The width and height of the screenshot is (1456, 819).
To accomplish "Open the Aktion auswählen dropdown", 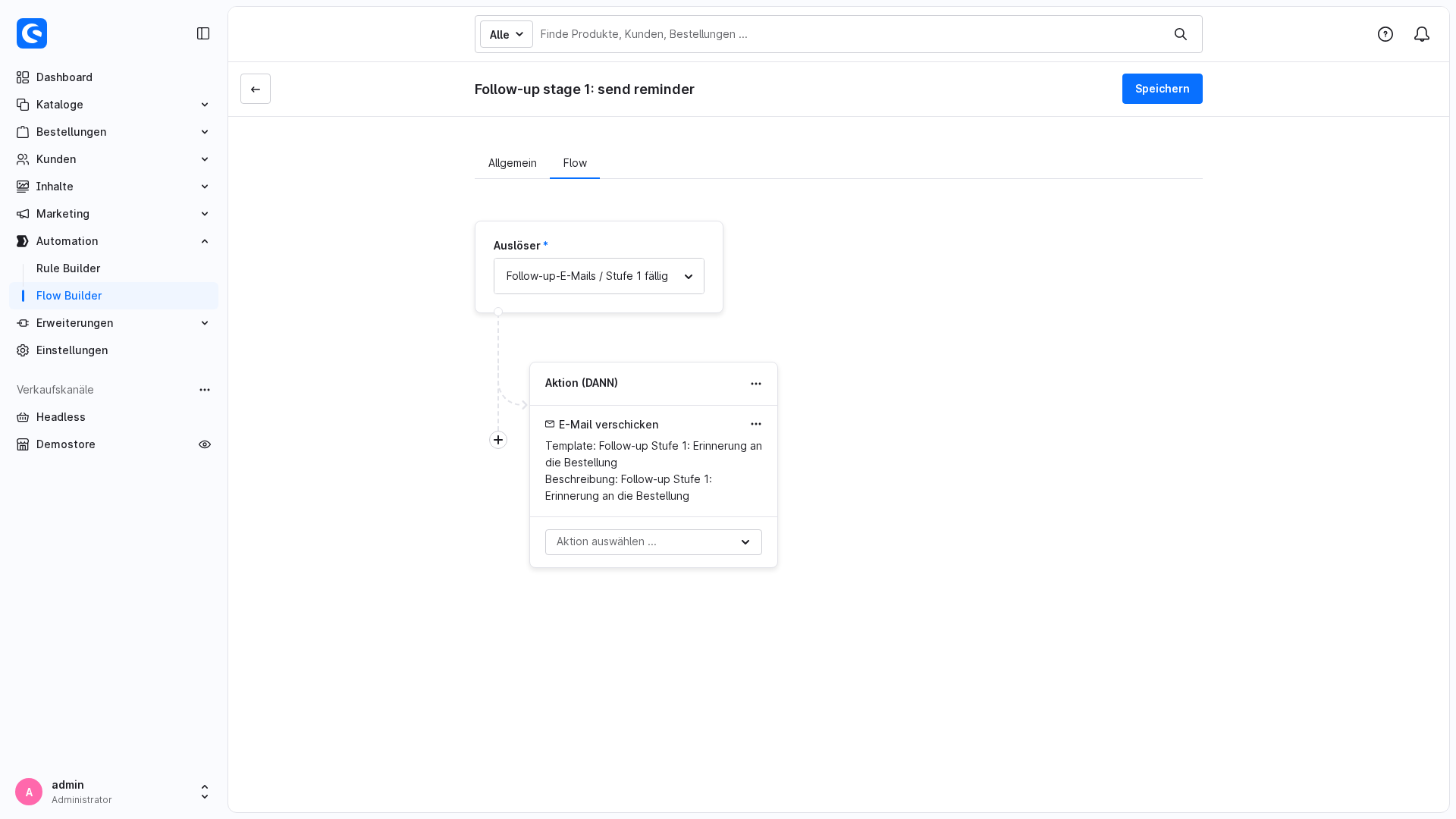I will point(654,542).
